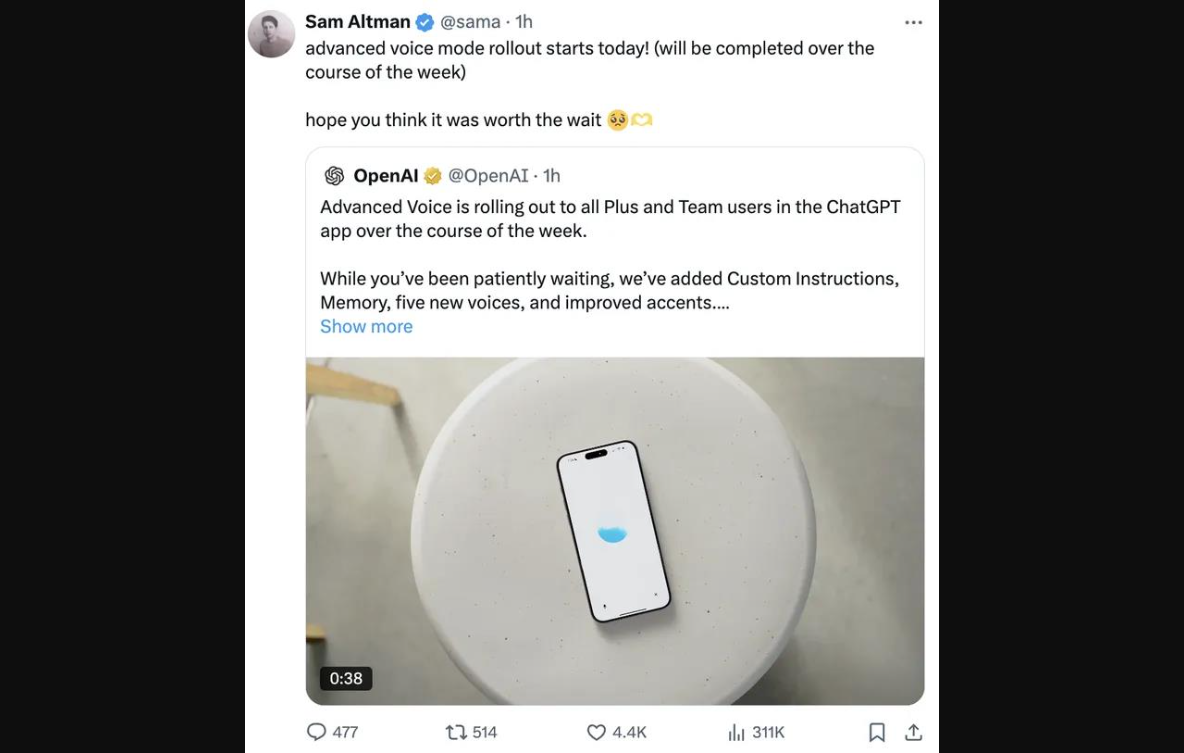1184x753 pixels.
Task: Like the tweet with the heart icon
Action: pos(597,732)
